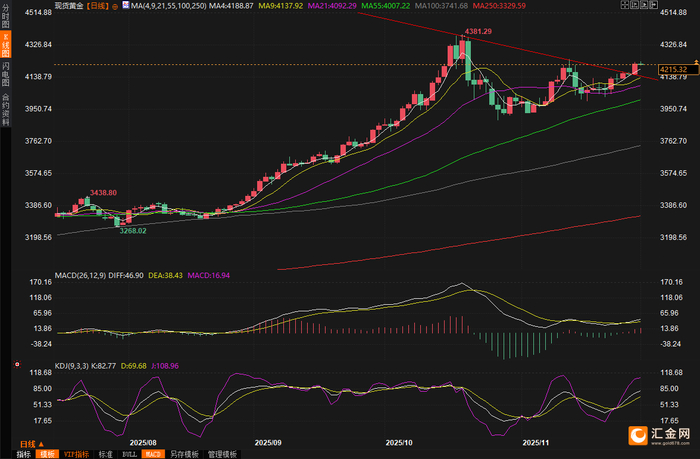
Task: Click the MA(4,9,21,55,100,250) parameter label
Action: click(x=169, y=6)
